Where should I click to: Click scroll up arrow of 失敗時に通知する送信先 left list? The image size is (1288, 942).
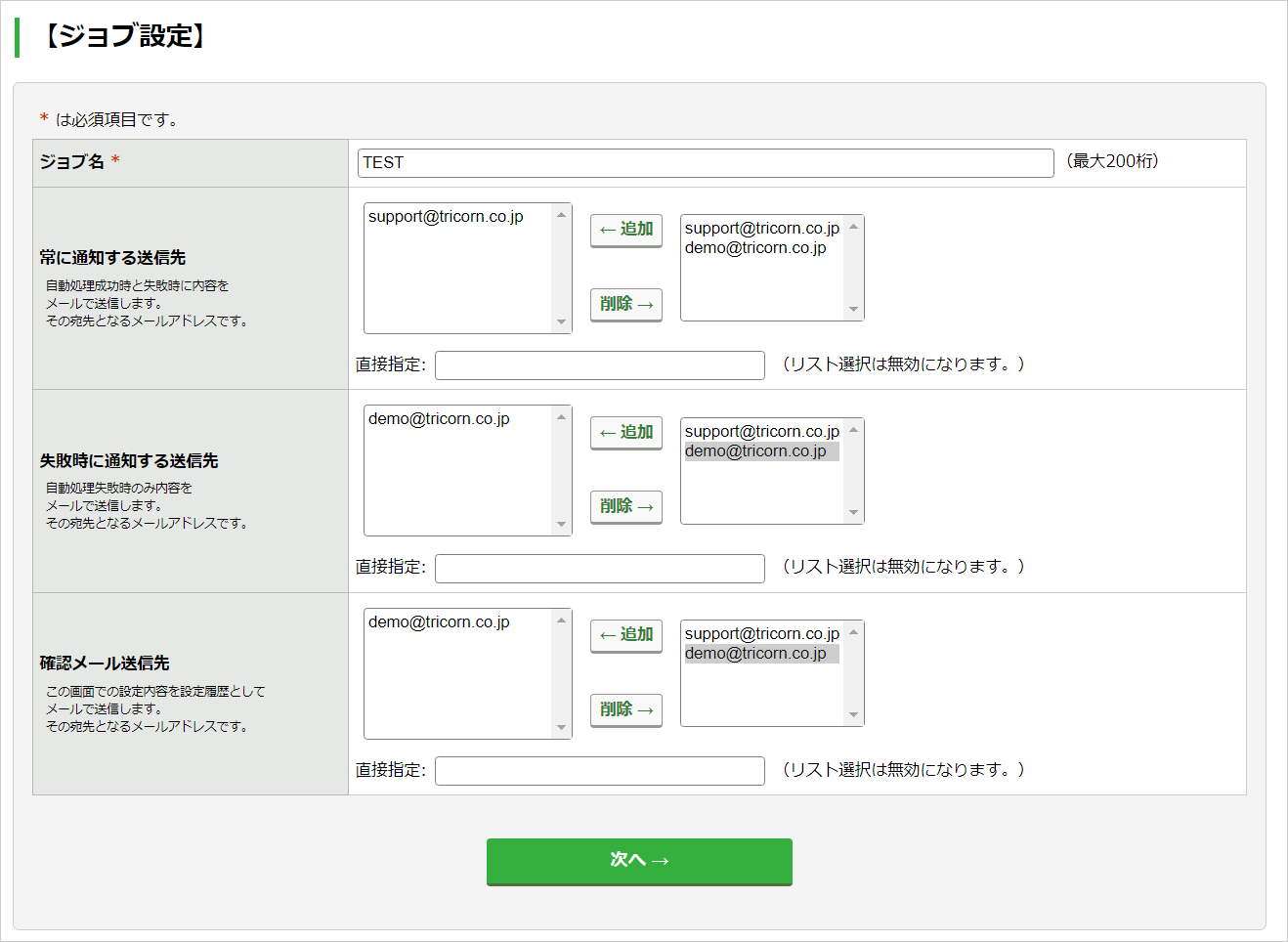pyautogui.click(x=561, y=417)
